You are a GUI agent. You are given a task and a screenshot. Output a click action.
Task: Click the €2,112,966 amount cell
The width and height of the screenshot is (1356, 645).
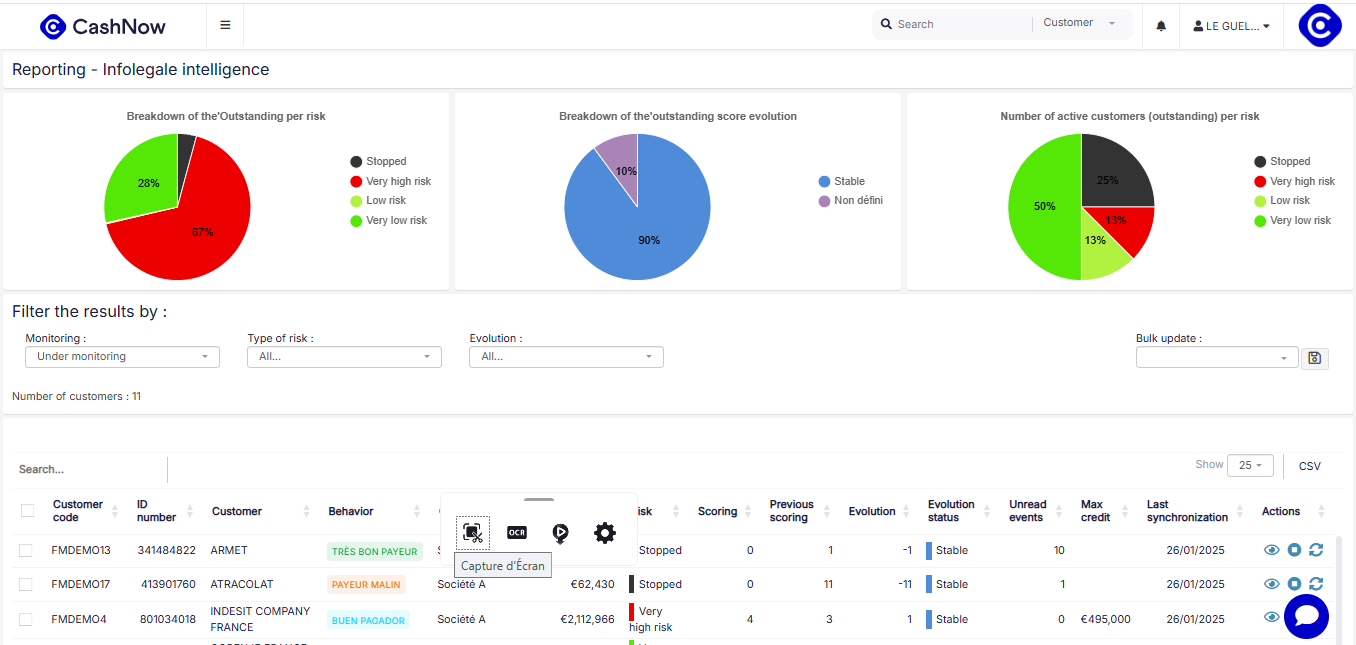click(x=587, y=619)
